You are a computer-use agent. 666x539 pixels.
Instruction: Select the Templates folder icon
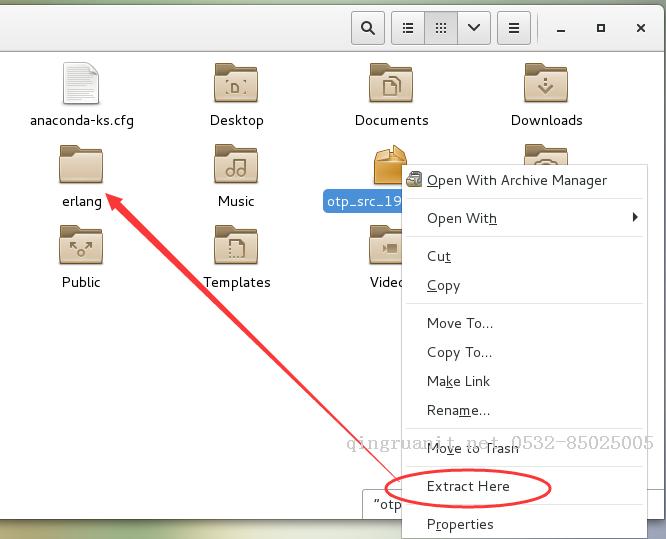pyautogui.click(x=236, y=246)
